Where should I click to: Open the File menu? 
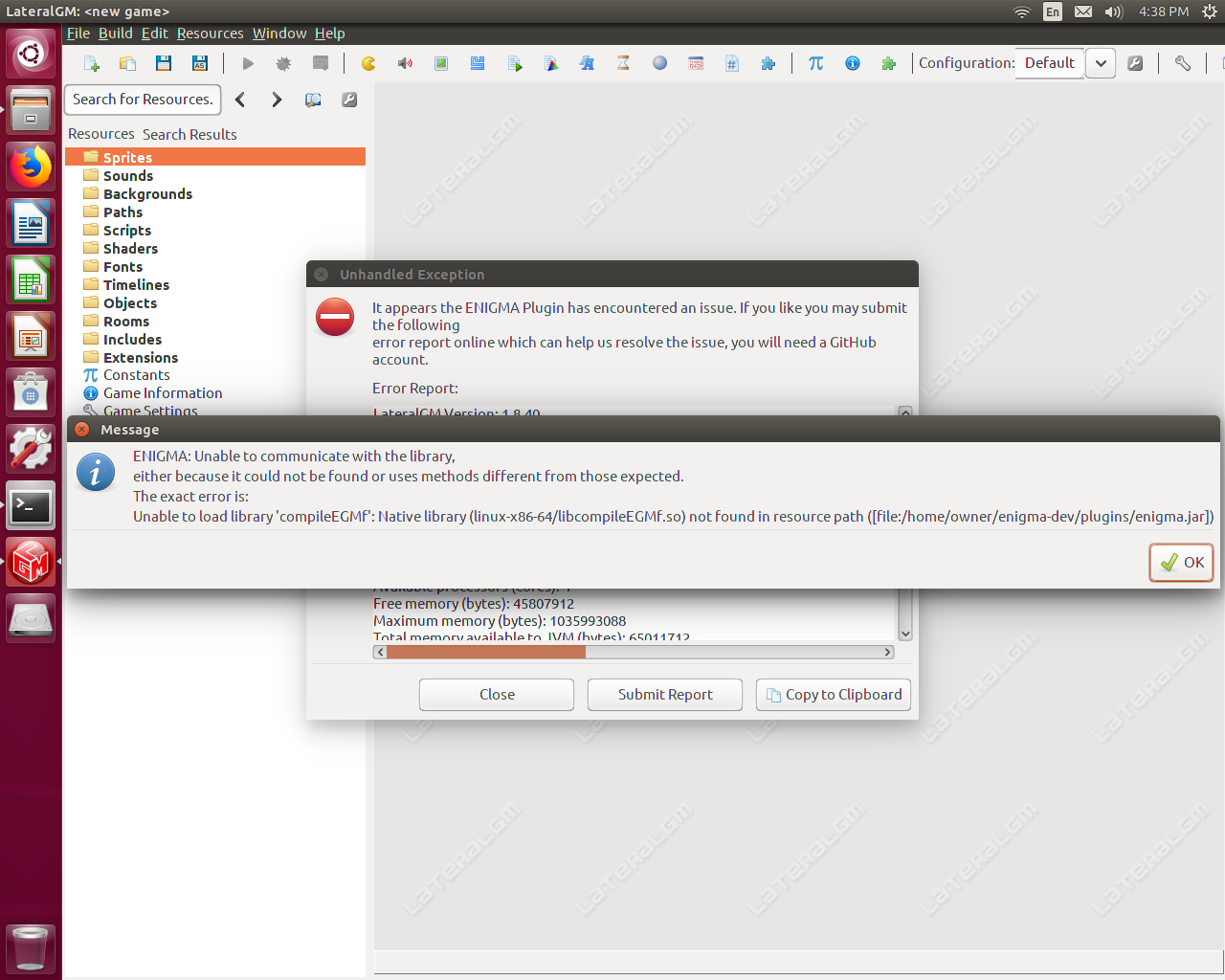coord(78,33)
